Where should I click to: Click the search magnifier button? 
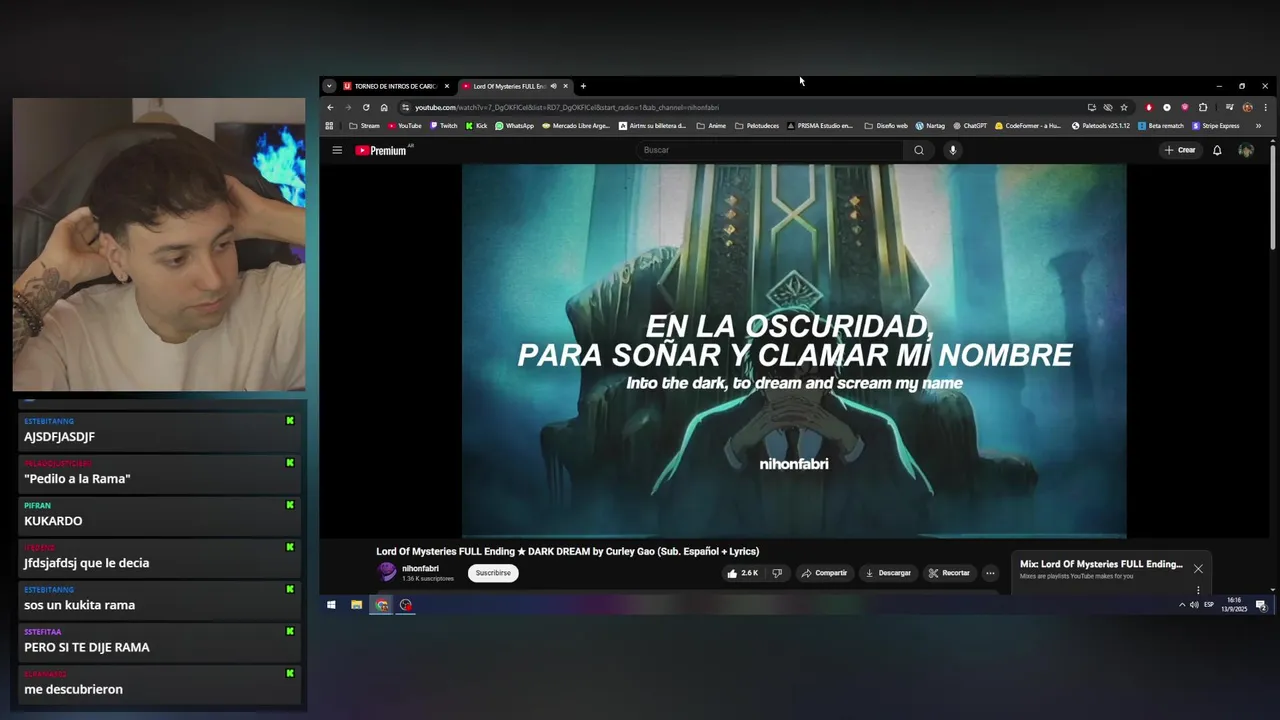tap(919, 150)
